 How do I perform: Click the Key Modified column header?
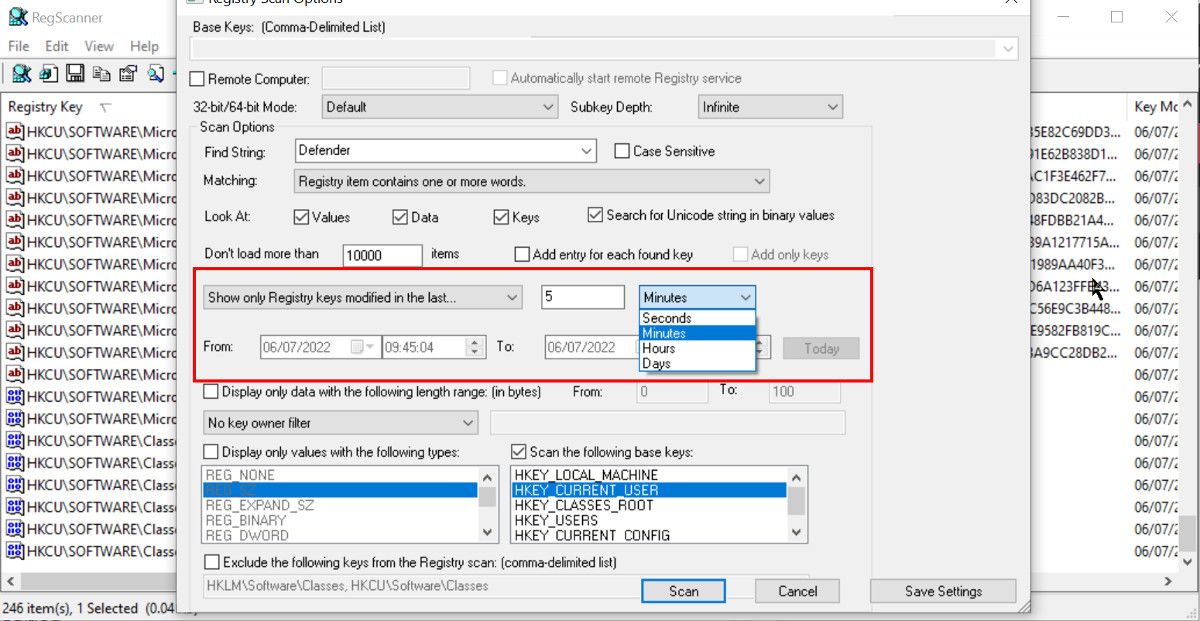(x=1156, y=107)
